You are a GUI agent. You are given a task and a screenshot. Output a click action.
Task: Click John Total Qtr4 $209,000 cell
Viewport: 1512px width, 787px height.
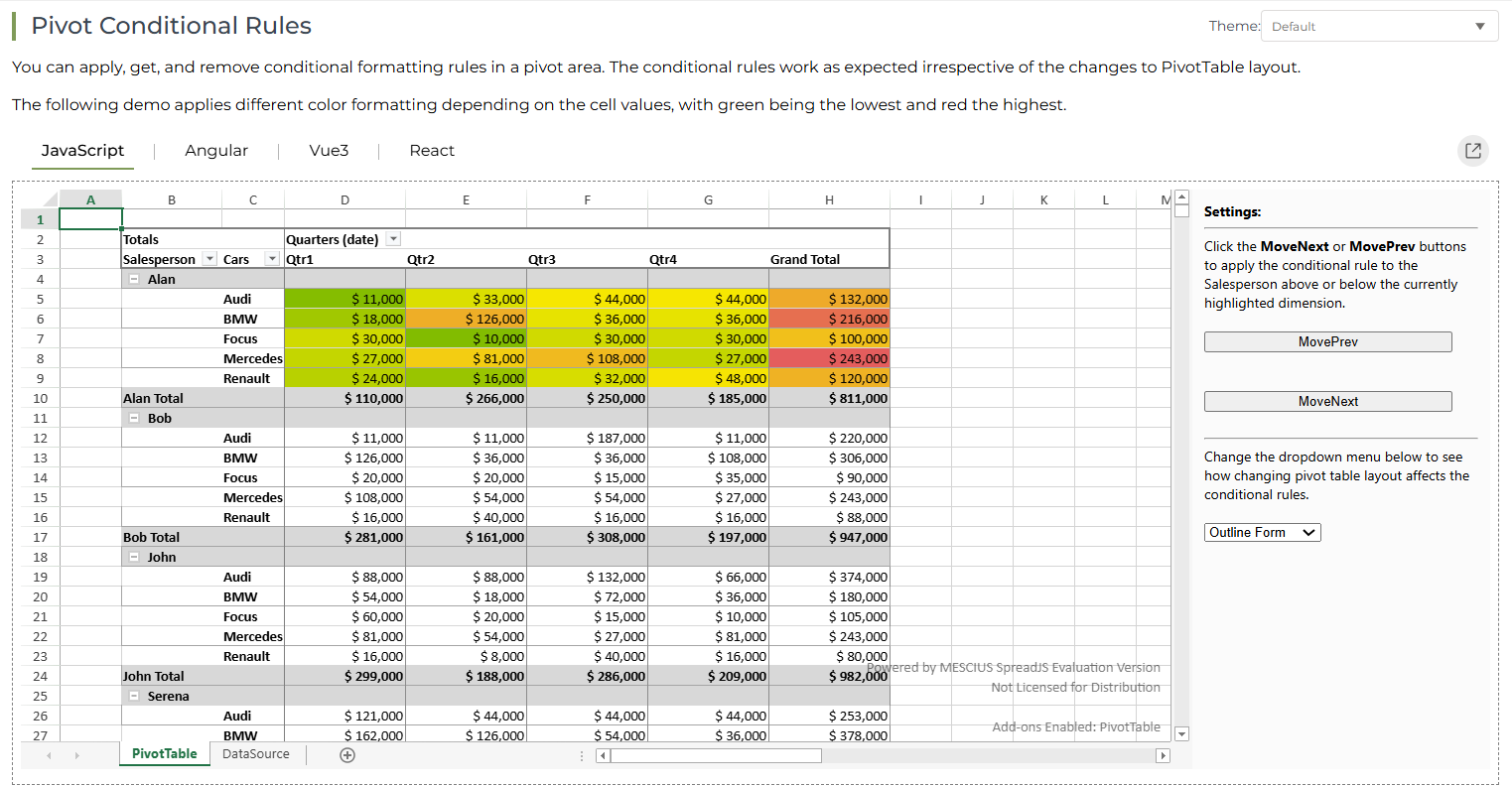[x=708, y=676]
